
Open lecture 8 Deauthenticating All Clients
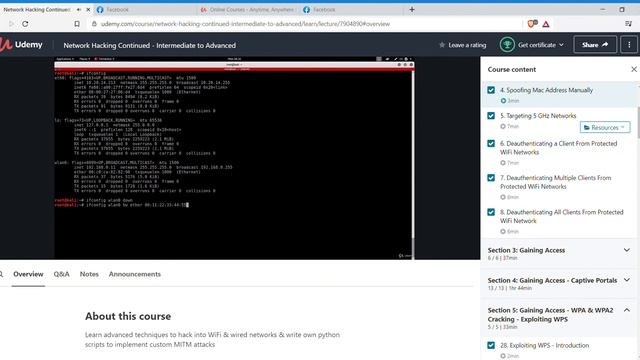[x=562, y=216]
